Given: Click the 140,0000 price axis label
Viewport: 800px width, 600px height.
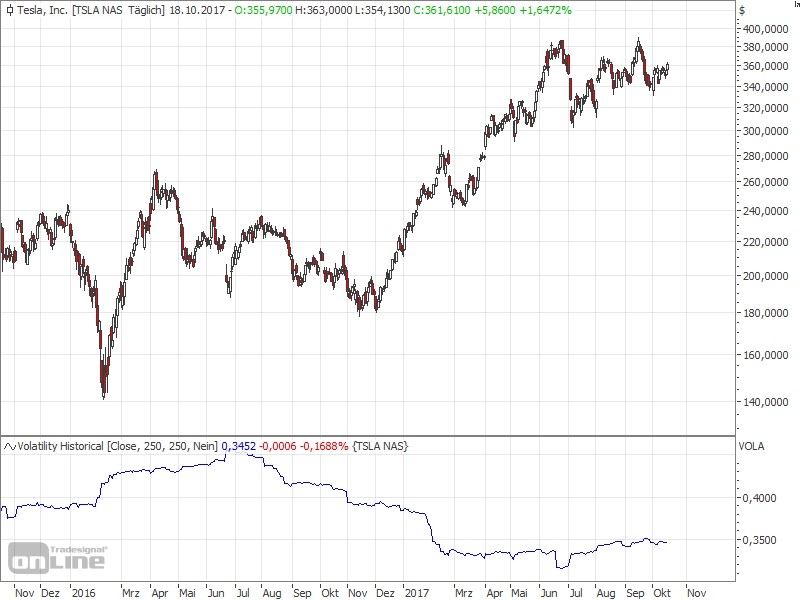Looking at the screenshot, I should click(766, 402).
